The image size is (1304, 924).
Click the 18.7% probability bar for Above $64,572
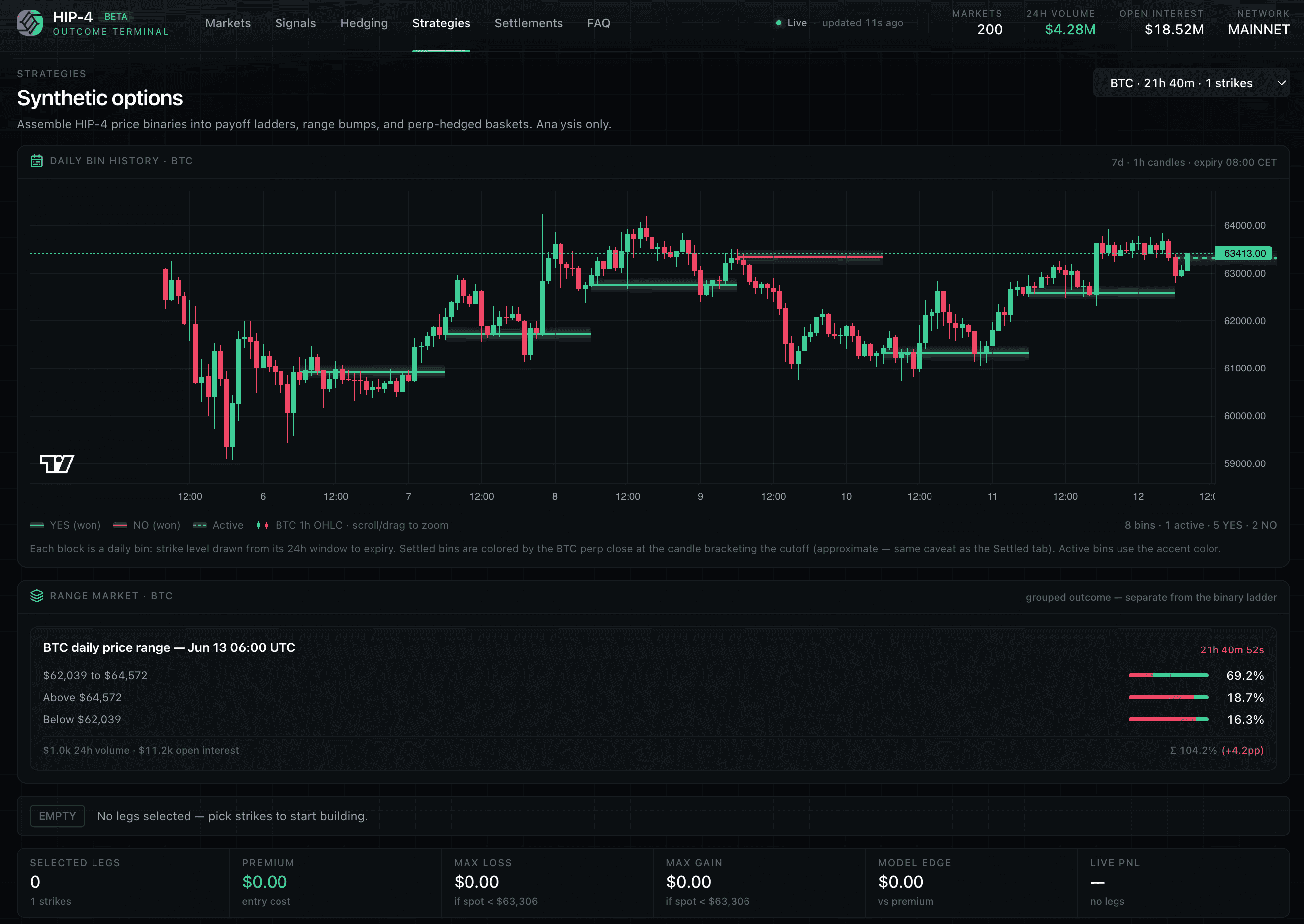(1168, 697)
